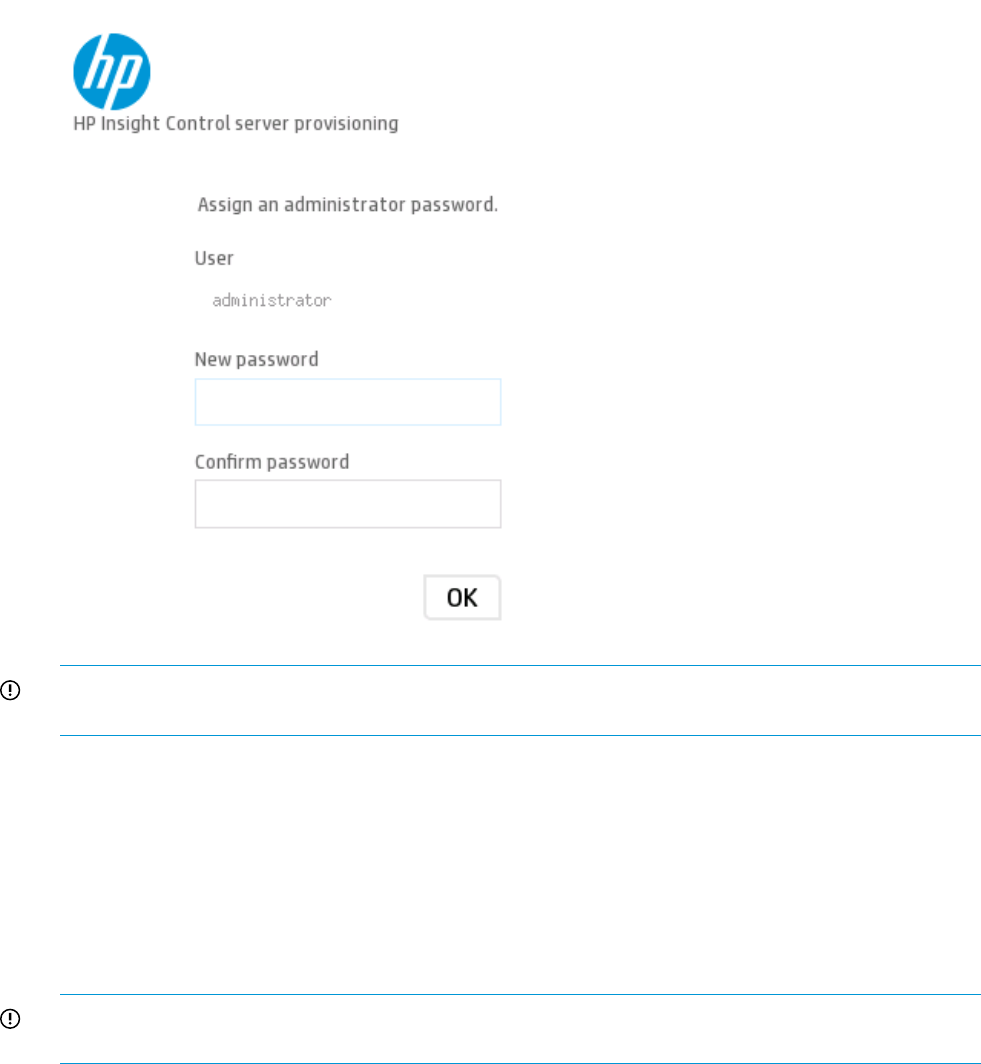Click 'Assign an administrator password' heading

click(347, 206)
